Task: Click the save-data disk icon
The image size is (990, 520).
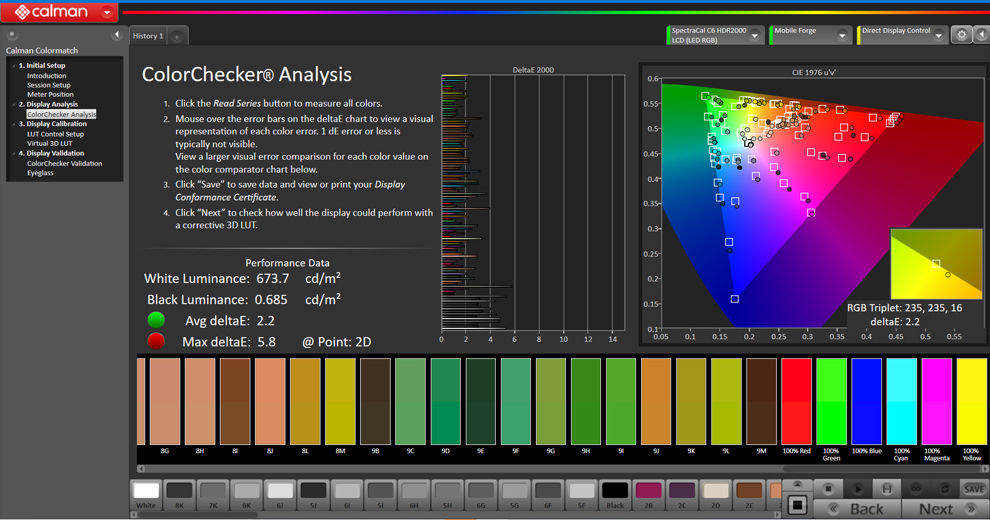Action: pyautogui.click(x=886, y=488)
